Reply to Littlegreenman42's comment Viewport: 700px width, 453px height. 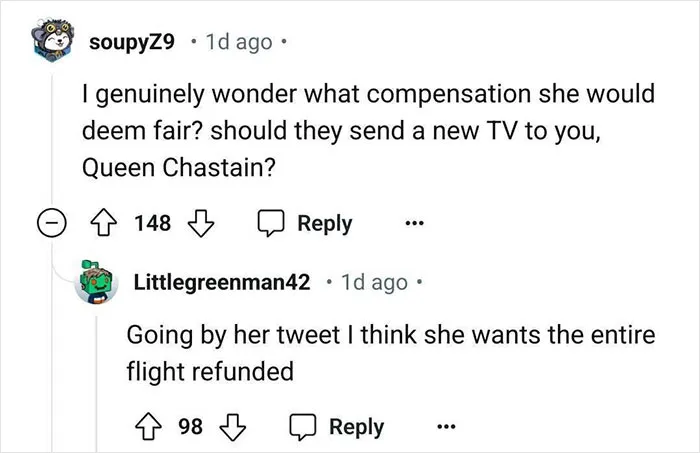(337, 427)
